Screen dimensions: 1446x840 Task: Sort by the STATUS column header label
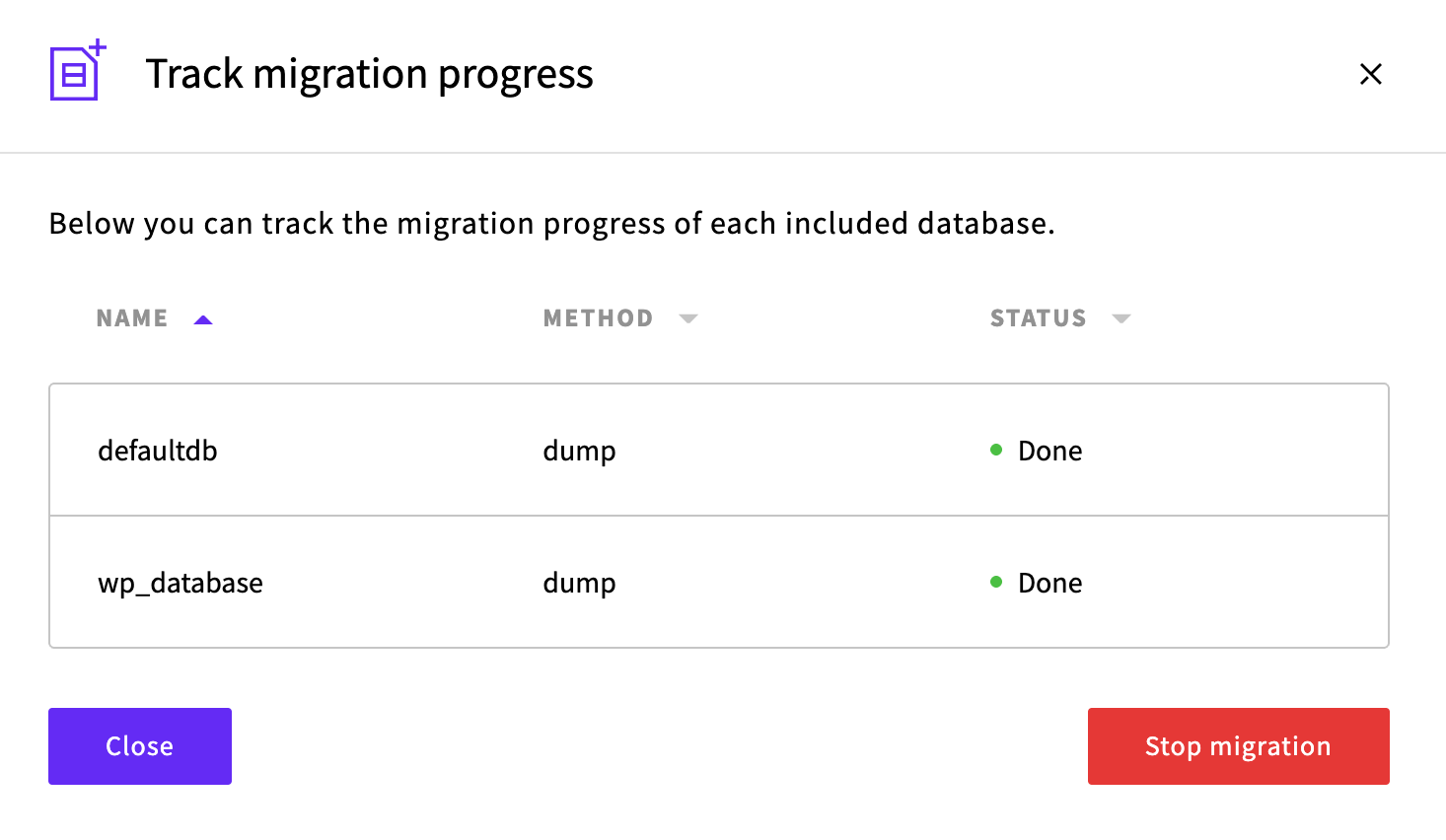(1038, 318)
